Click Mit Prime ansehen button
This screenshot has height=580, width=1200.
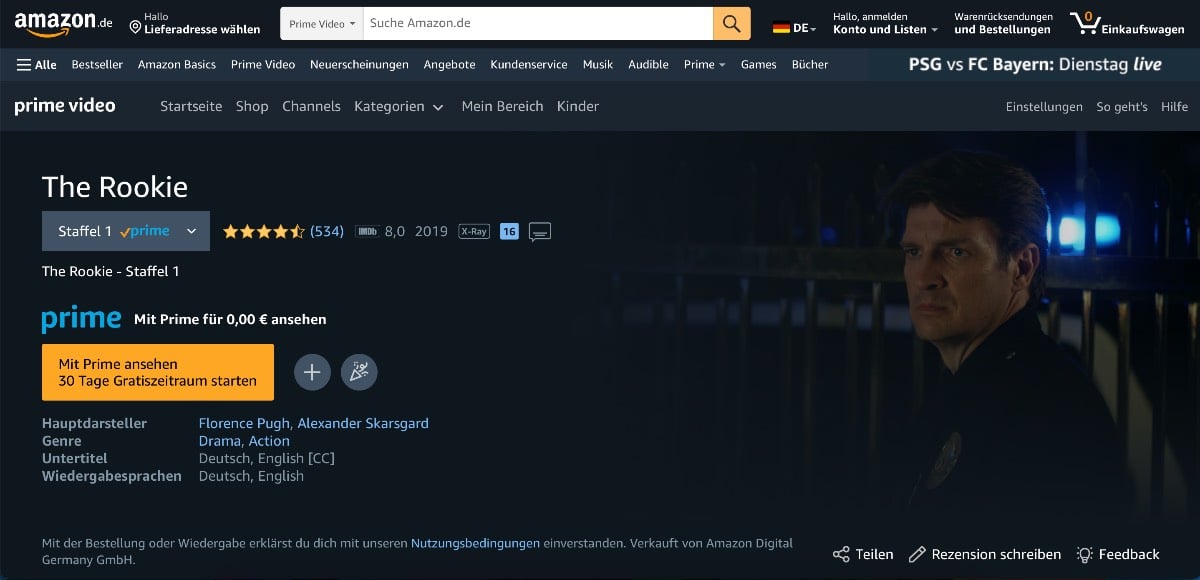click(158, 372)
